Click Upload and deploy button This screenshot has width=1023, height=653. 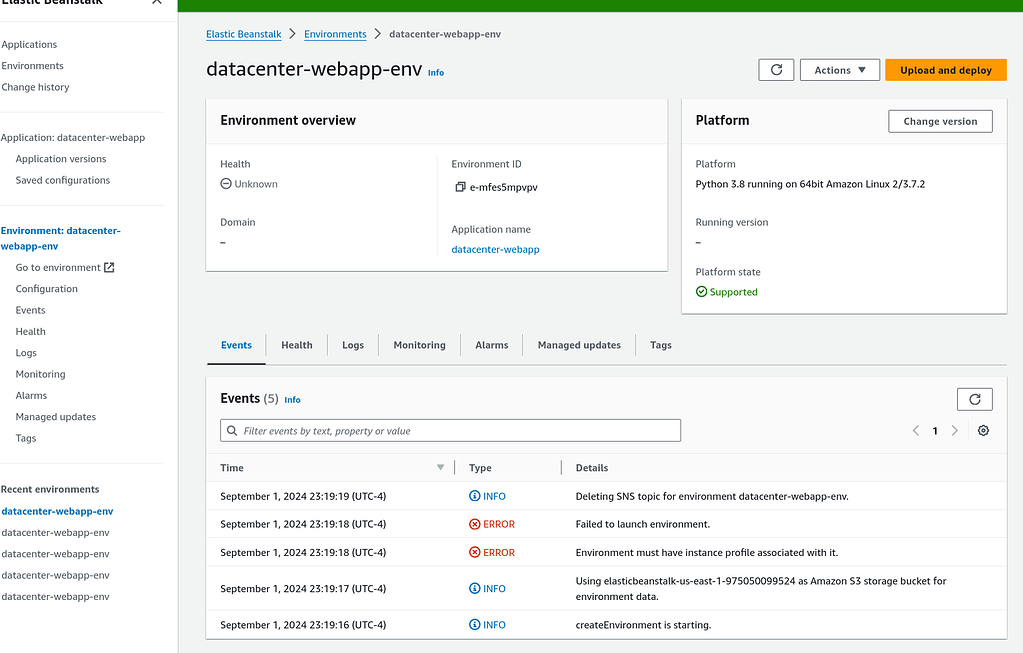[x=945, y=70]
